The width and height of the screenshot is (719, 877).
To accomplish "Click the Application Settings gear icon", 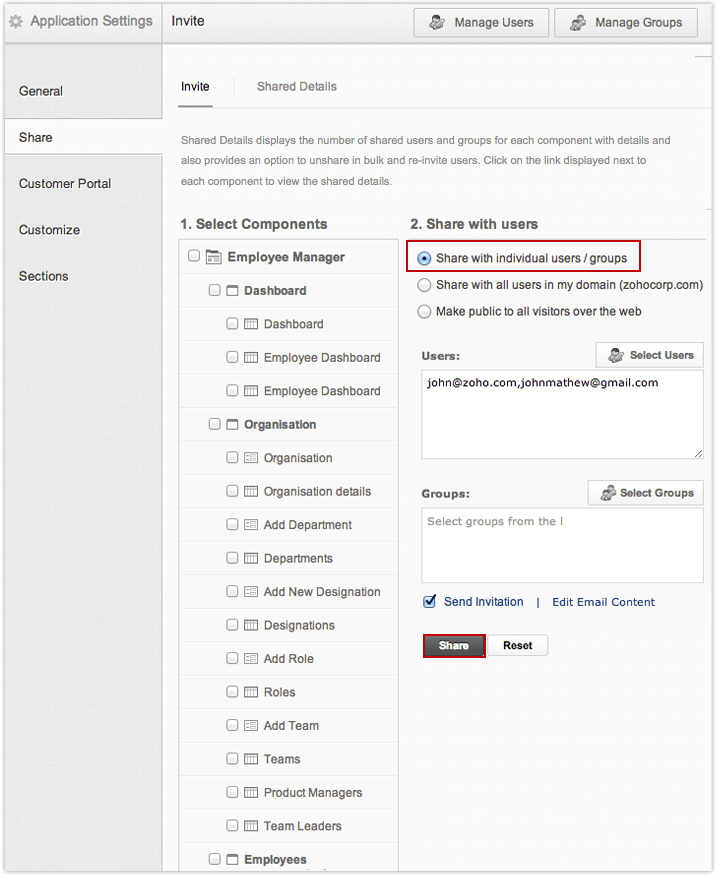I will click(x=16, y=21).
